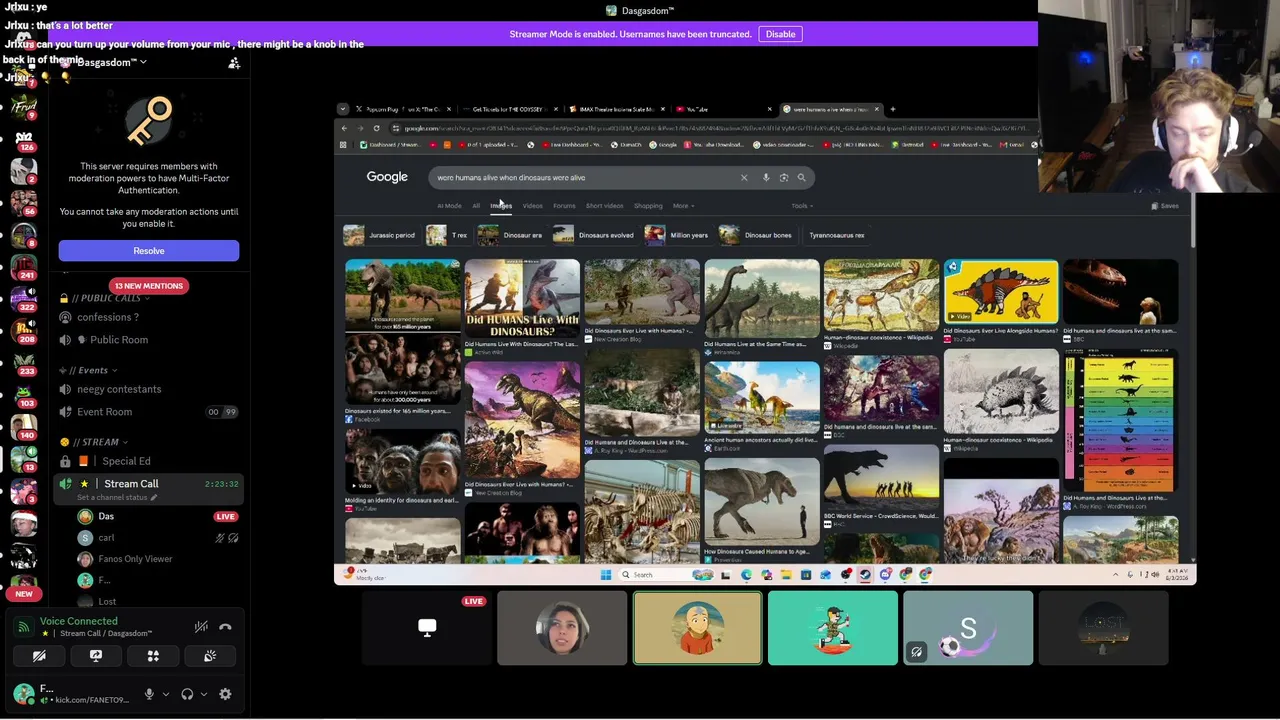
Task: Disconnect from the voice call
Action: point(225,627)
